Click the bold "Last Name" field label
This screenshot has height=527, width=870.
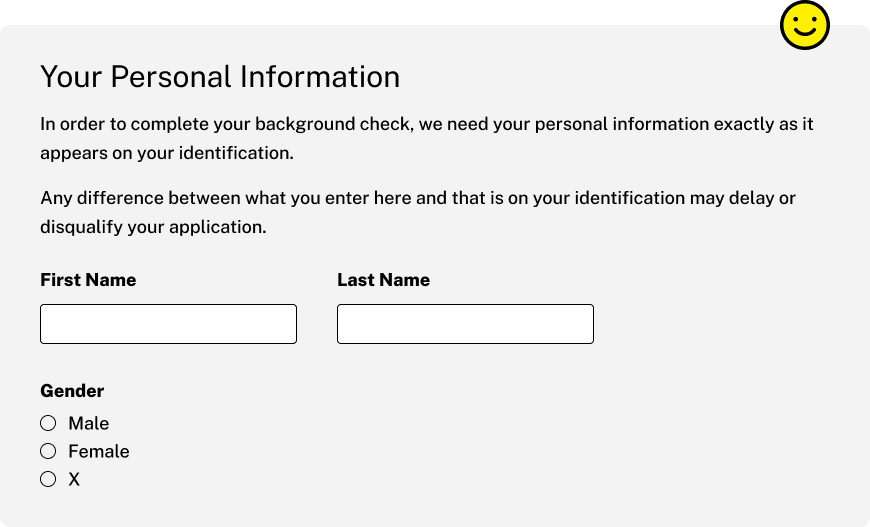tap(383, 280)
